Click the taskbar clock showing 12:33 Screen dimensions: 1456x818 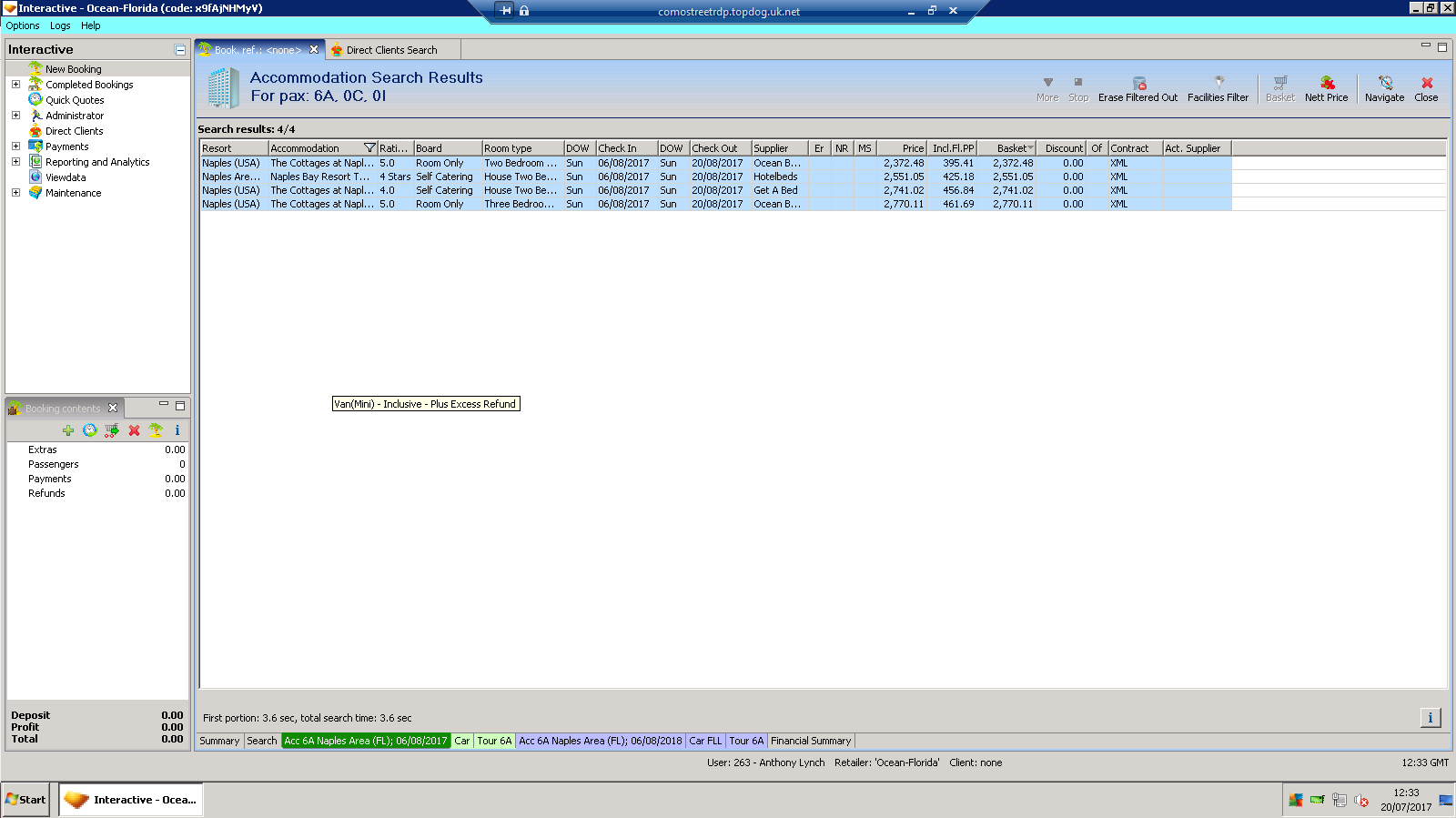[1406, 800]
